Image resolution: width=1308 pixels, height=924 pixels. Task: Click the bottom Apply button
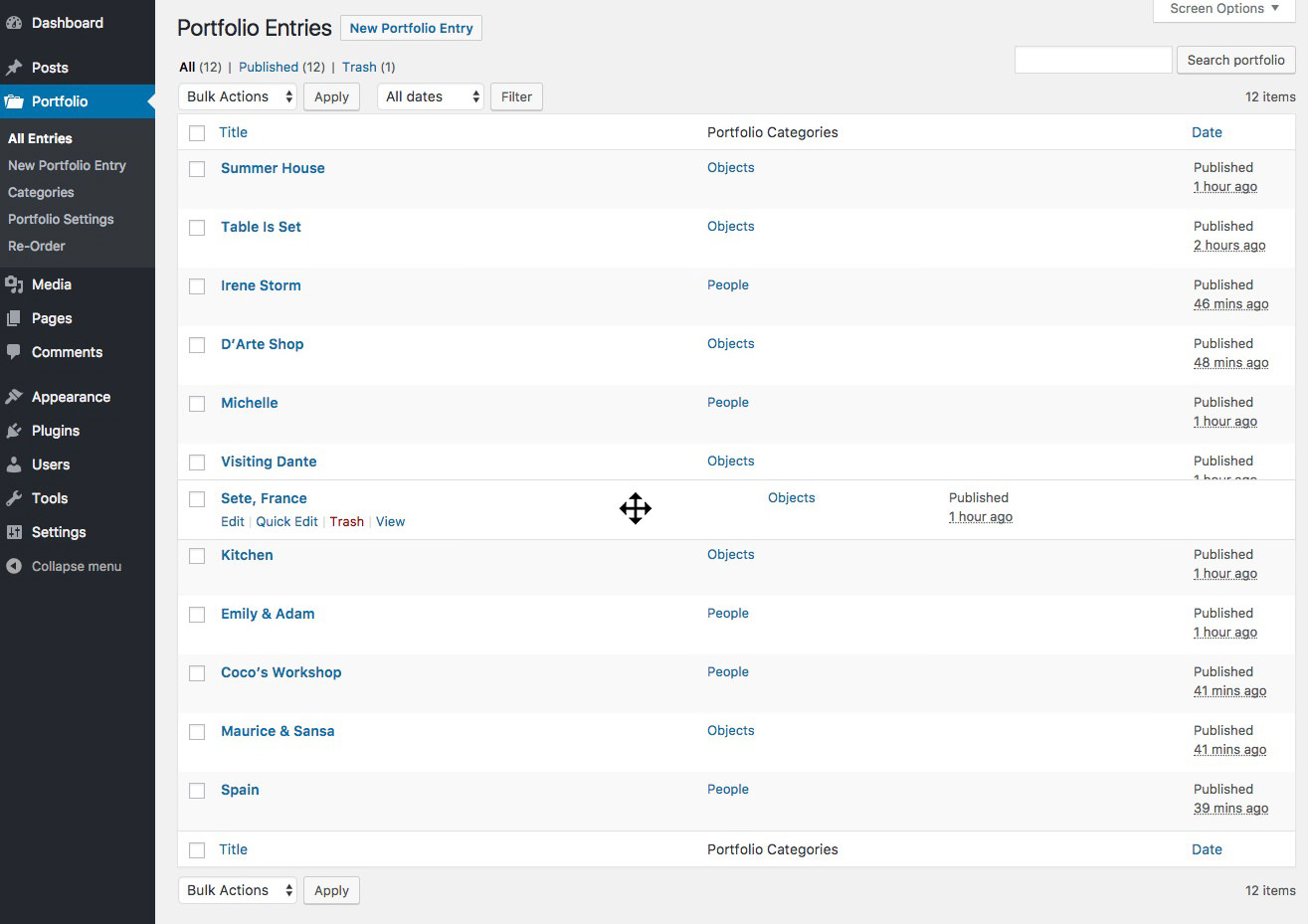coord(331,890)
